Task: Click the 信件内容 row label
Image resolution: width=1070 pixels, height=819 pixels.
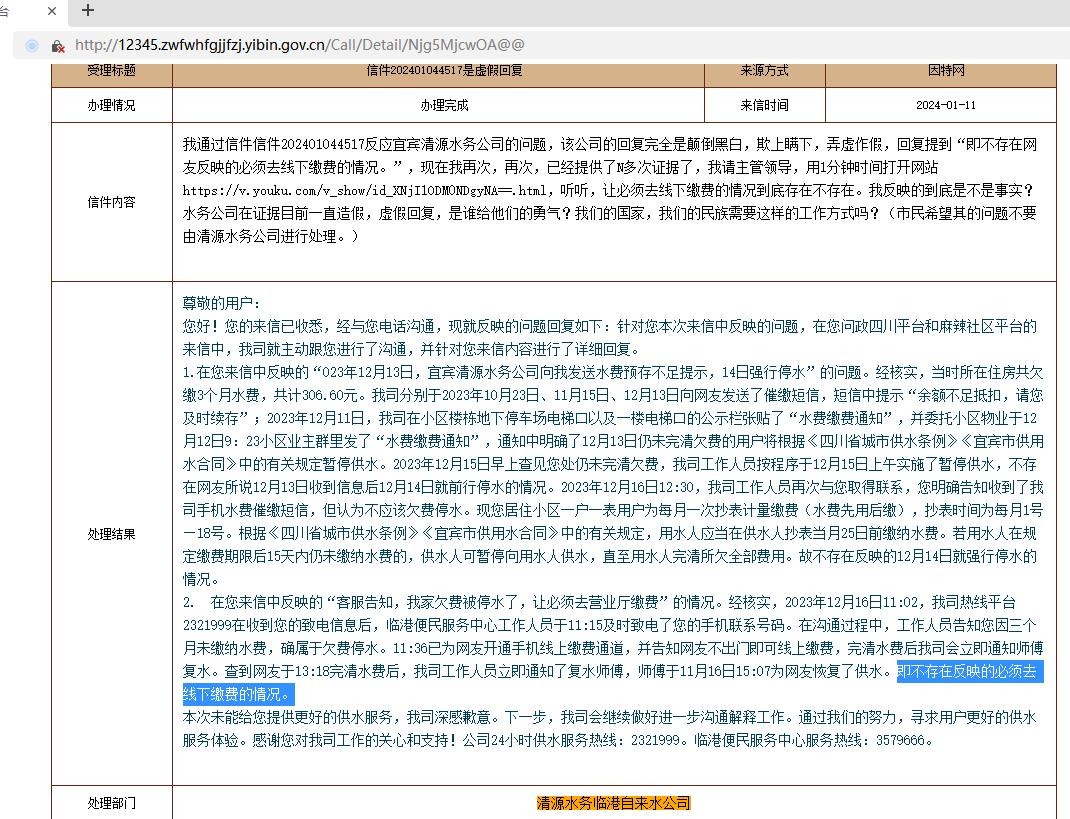Action: [111, 202]
